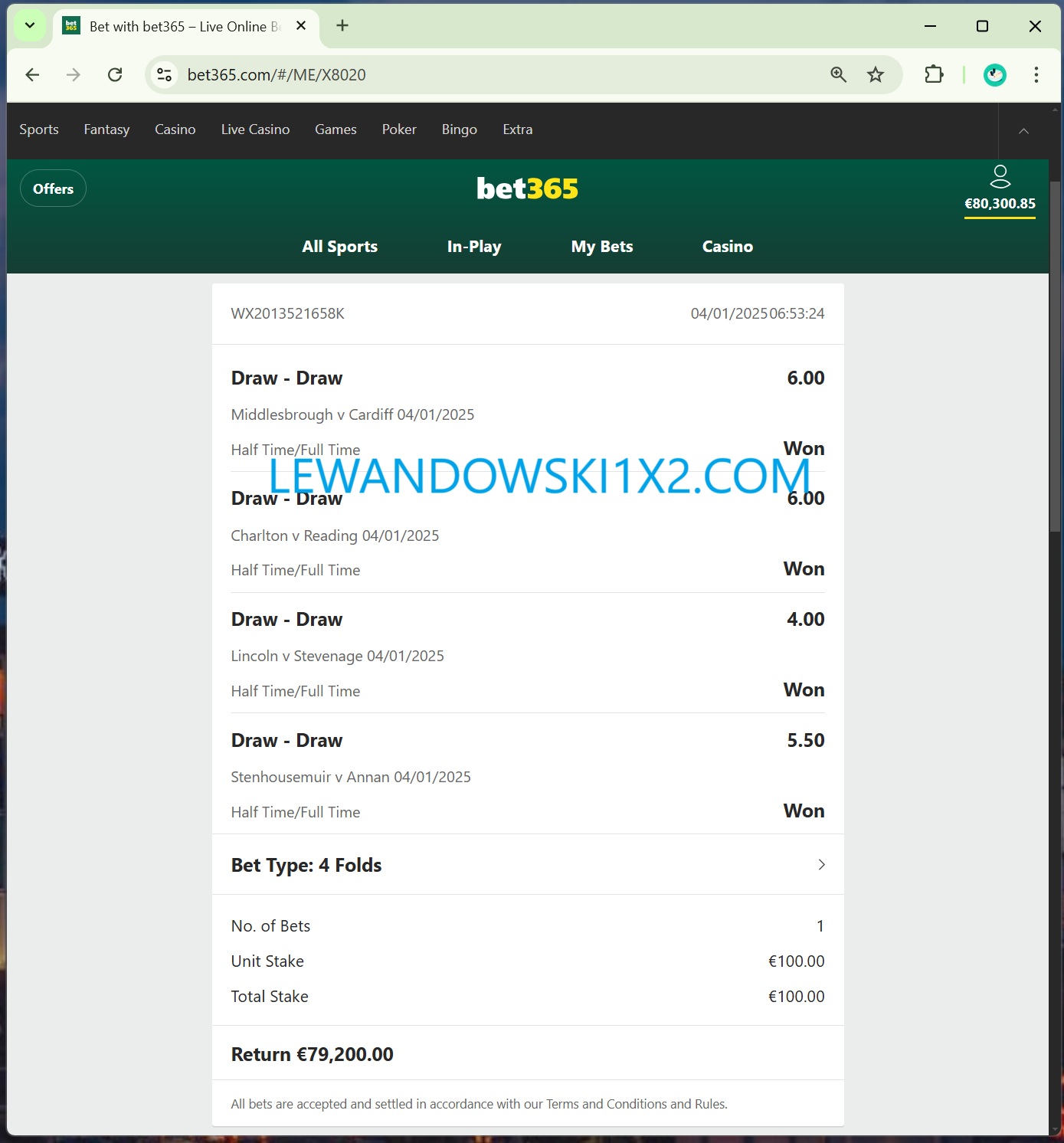Expand the Bet Type 4 Folds chevron
1064x1143 pixels.
(821, 865)
